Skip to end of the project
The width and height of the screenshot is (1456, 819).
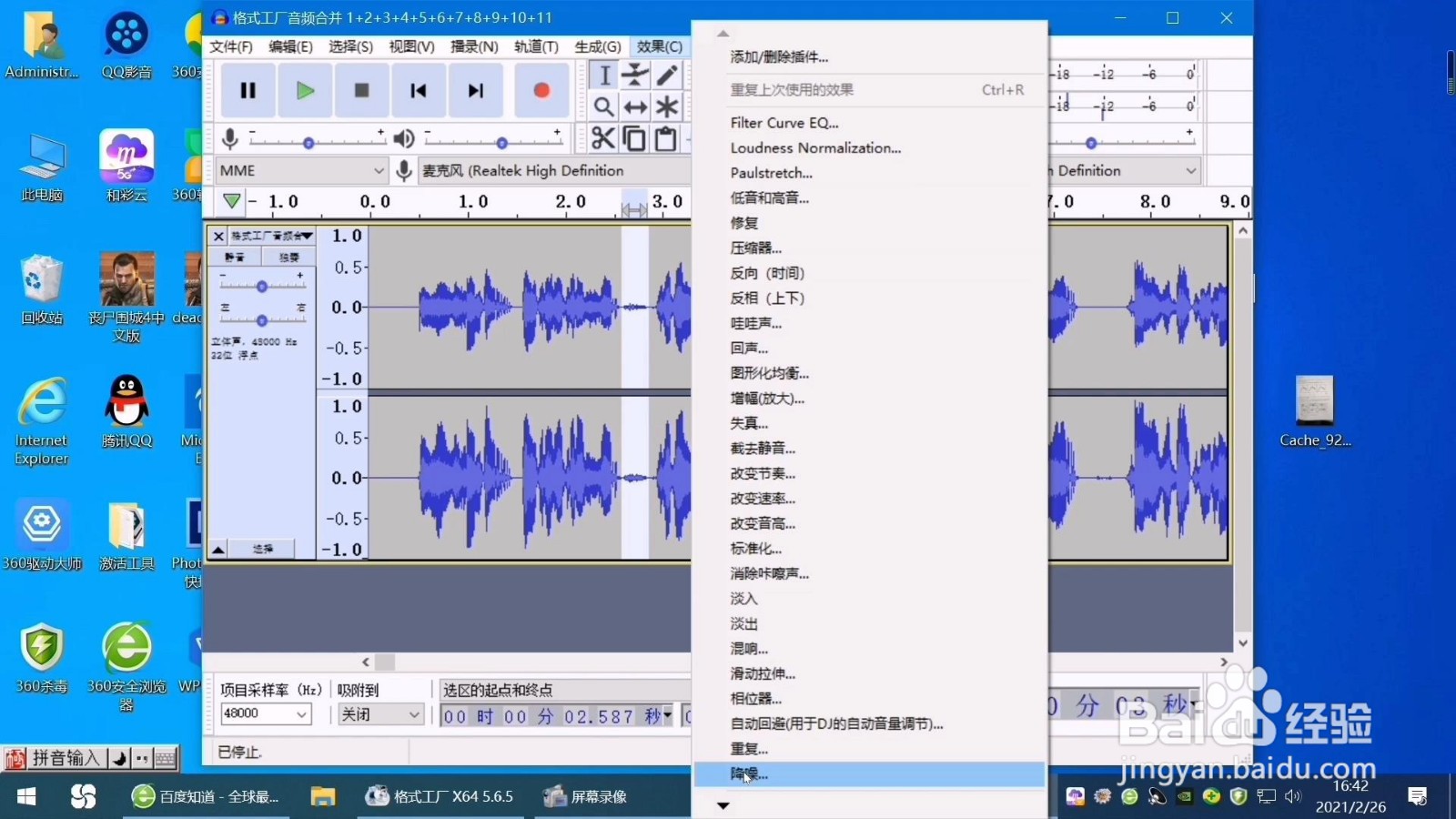click(x=475, y=90)
